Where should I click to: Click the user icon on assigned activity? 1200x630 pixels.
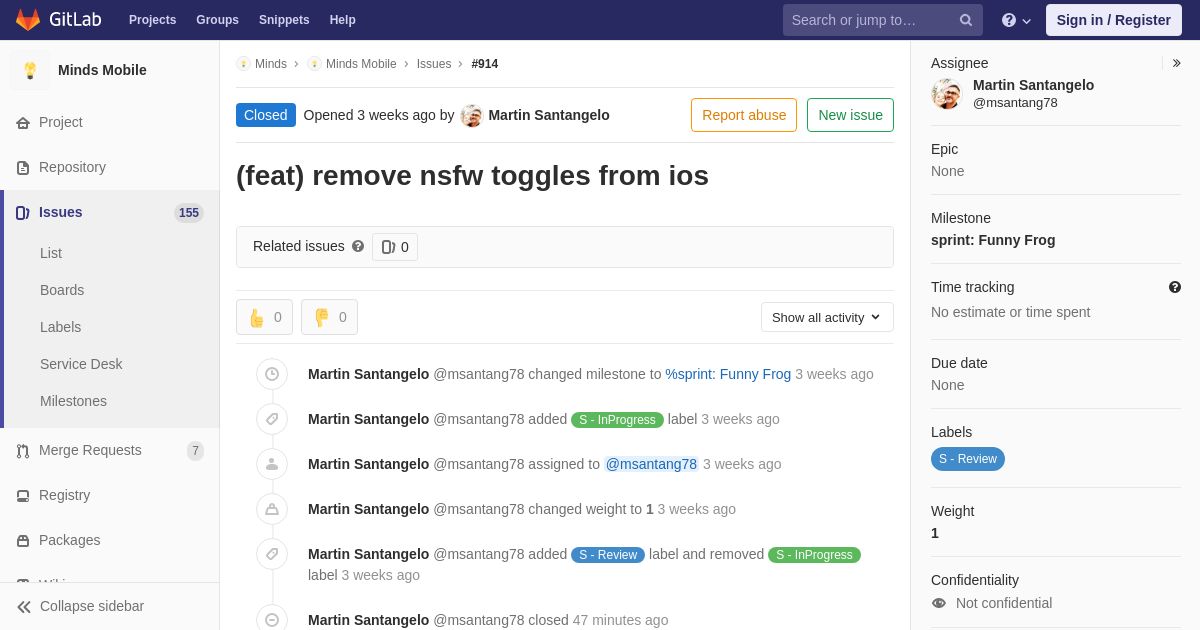point(272,464)
